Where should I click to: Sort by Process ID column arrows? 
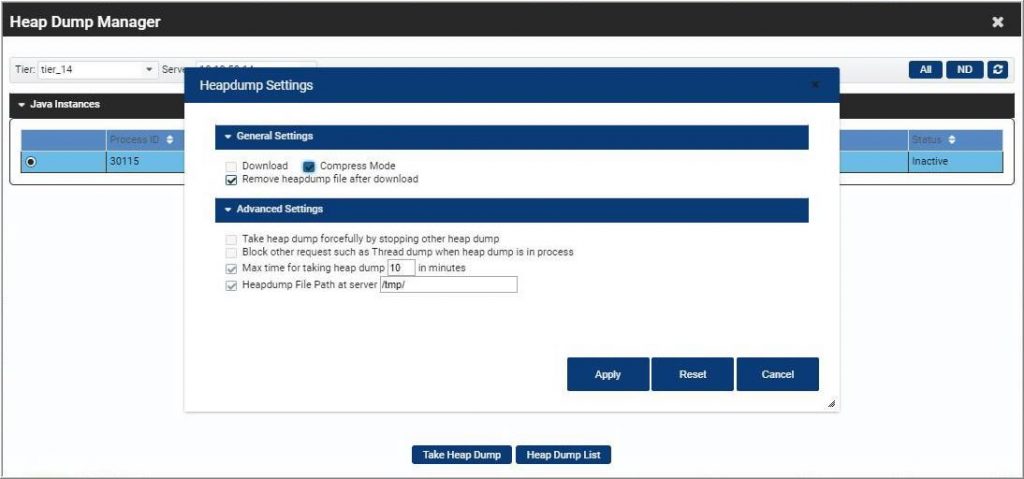tap(170, 140)
